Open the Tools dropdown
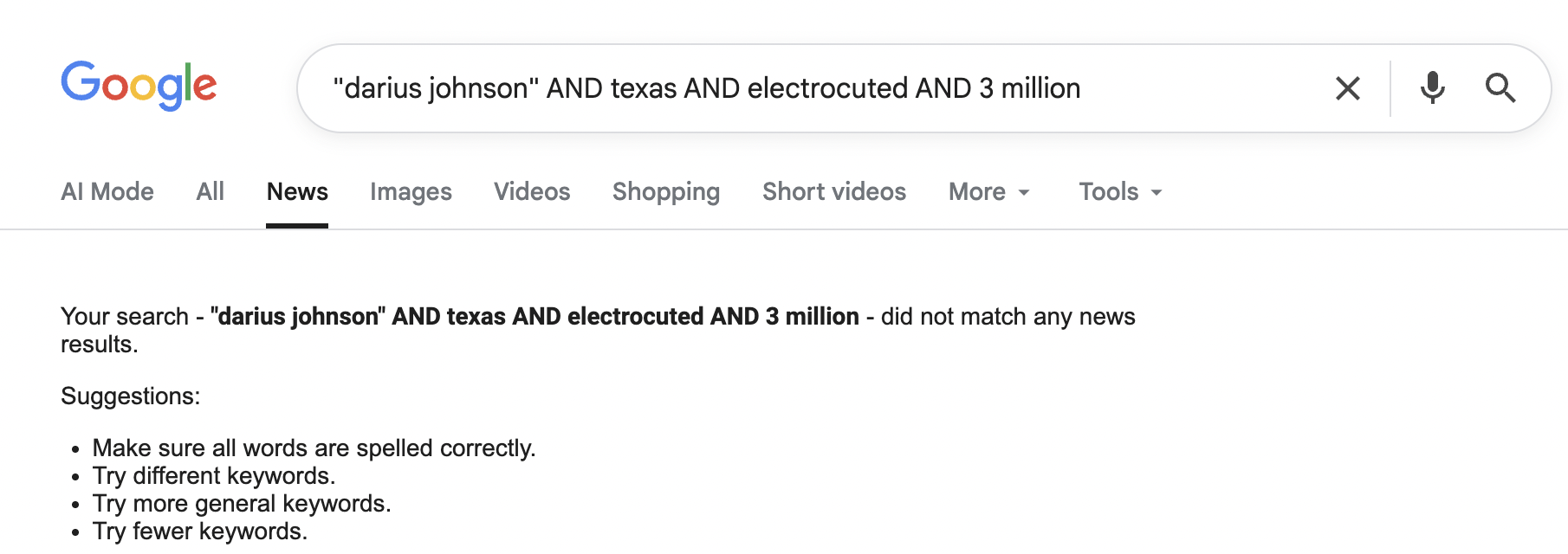This screenshot has height=554, width=1568. tap(1108, 191)
